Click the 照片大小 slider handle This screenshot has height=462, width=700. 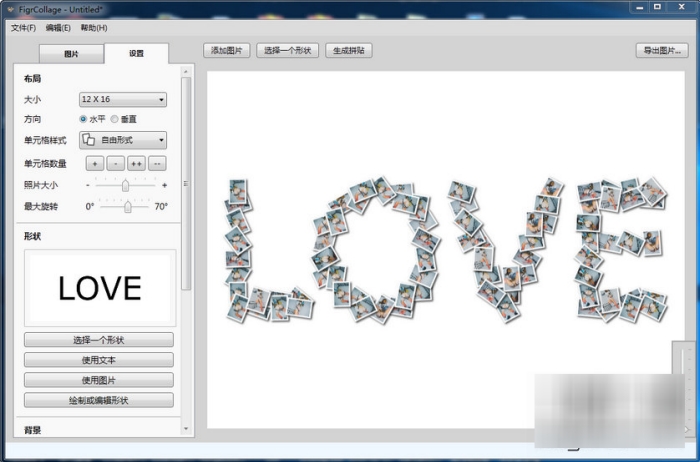(125, 185)
